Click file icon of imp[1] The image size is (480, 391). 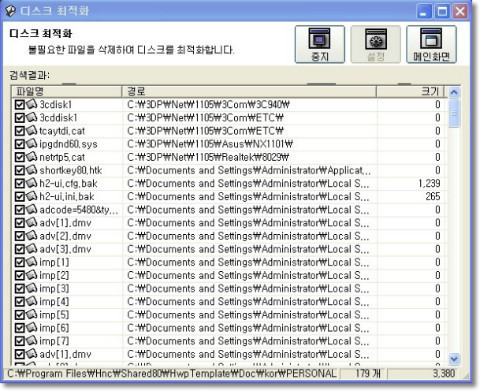(31, 262)
